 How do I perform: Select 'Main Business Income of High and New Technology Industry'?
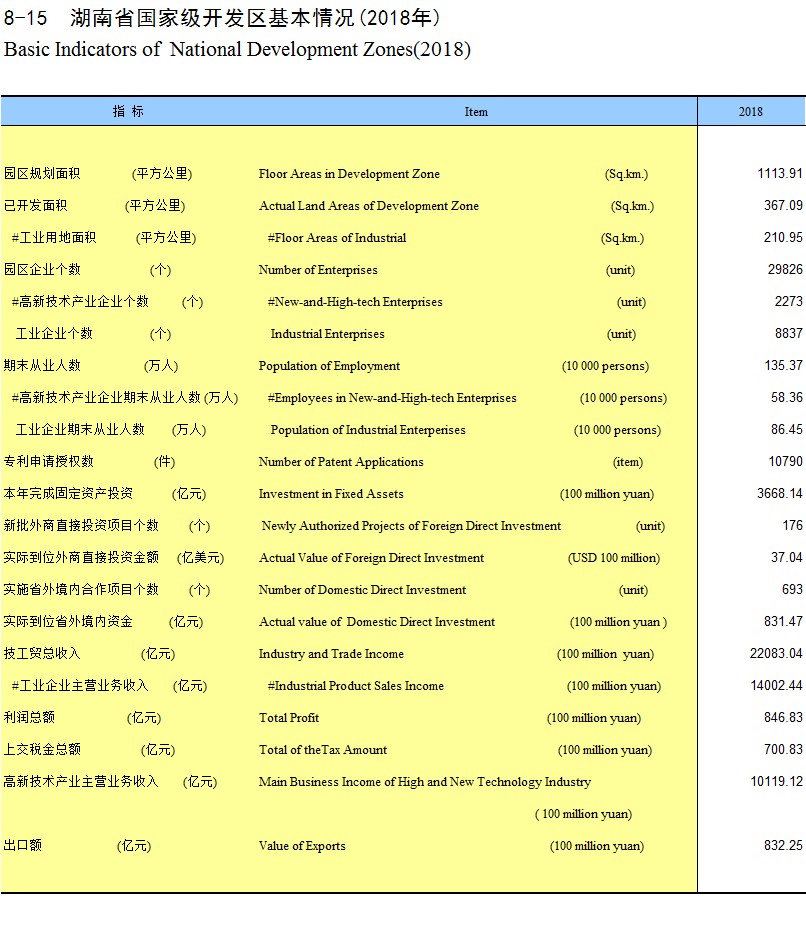pos(425,782)
